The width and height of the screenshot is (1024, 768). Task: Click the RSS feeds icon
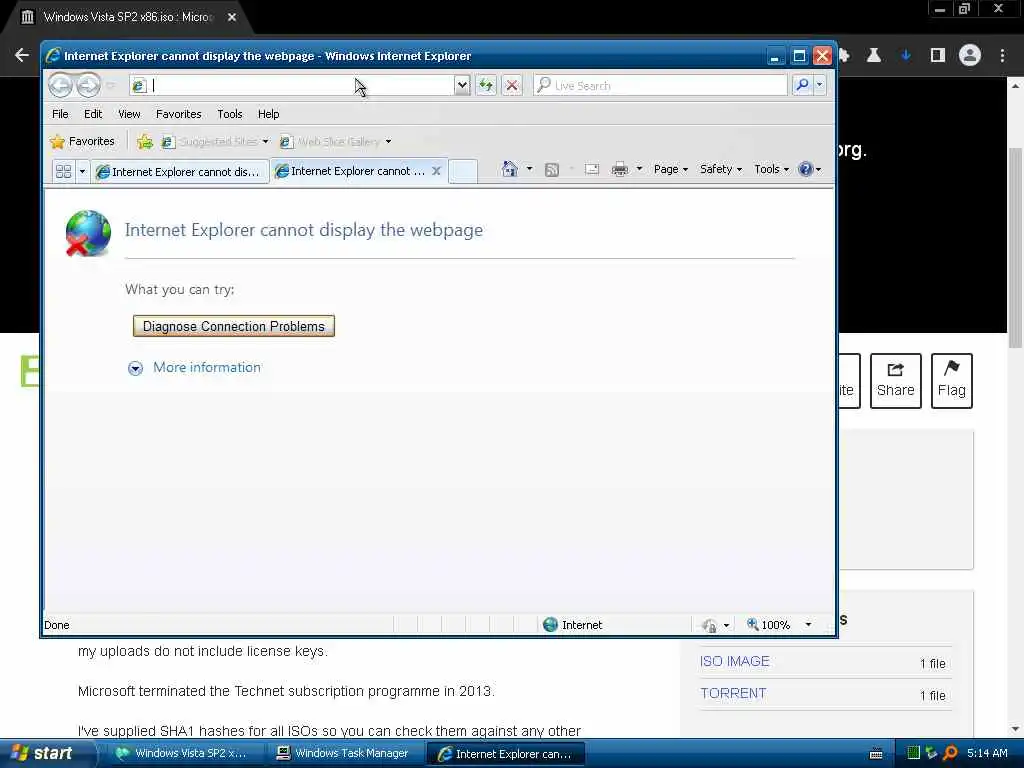tap(552, 170)
